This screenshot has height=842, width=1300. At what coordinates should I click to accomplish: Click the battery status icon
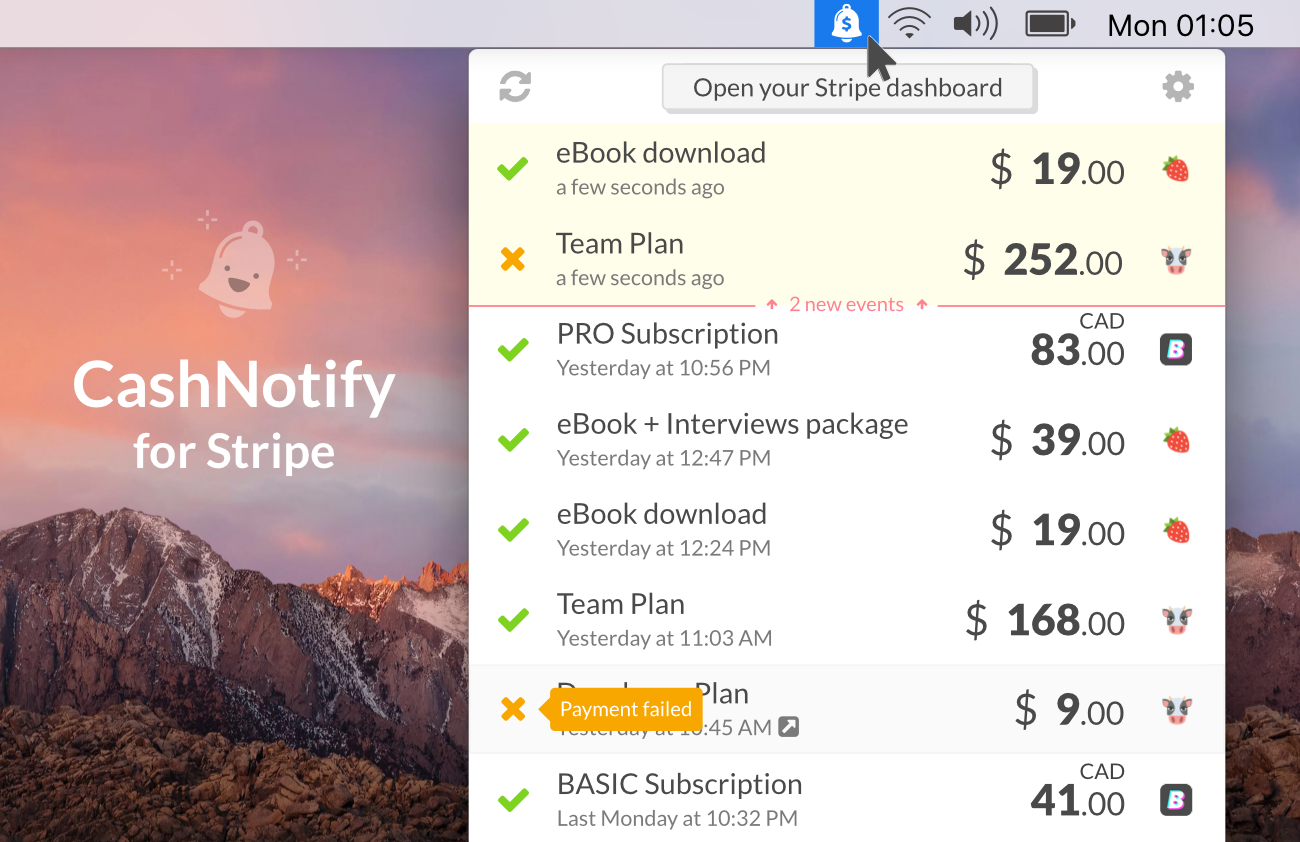click(1050, 23)
